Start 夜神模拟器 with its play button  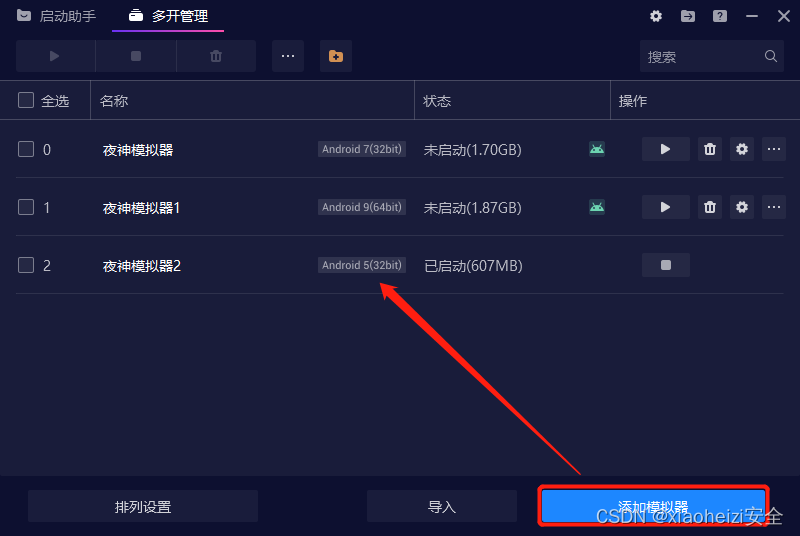coord(665,149)
